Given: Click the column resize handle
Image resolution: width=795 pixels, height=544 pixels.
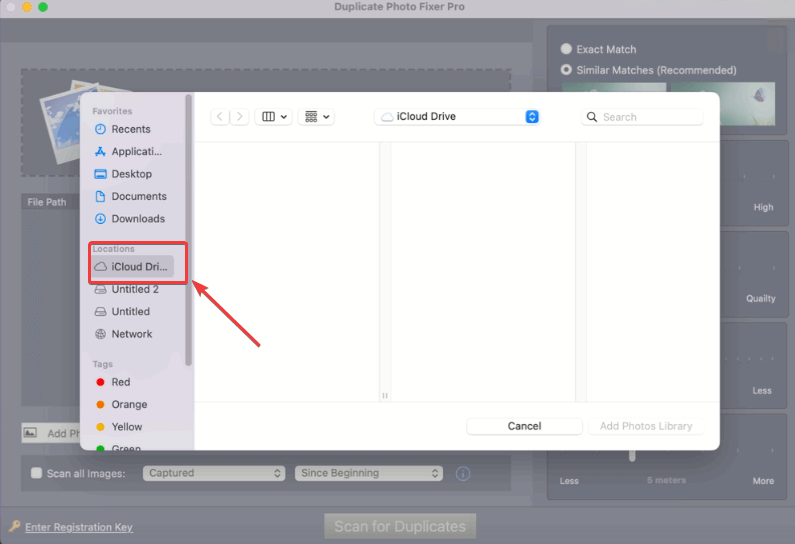Looking at the screenshot, I should [385, 395].
